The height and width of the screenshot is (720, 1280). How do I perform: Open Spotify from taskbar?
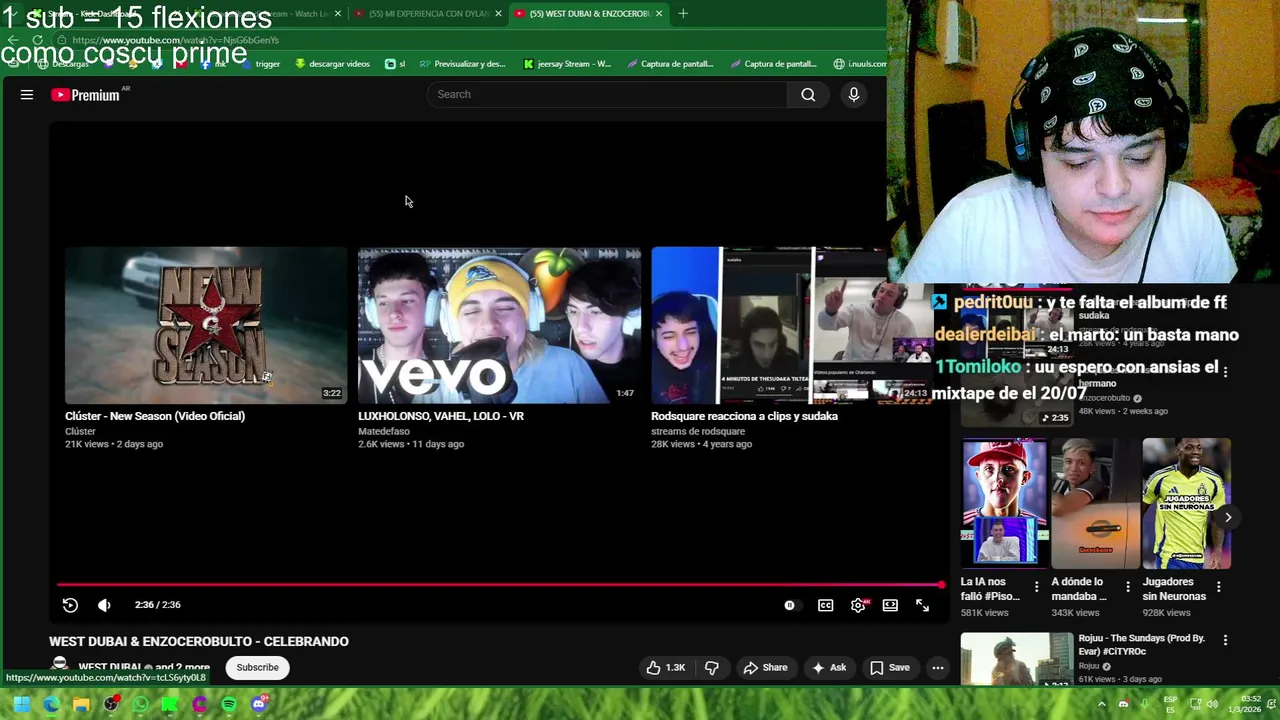pyautogui.click(x=229, y=704)
